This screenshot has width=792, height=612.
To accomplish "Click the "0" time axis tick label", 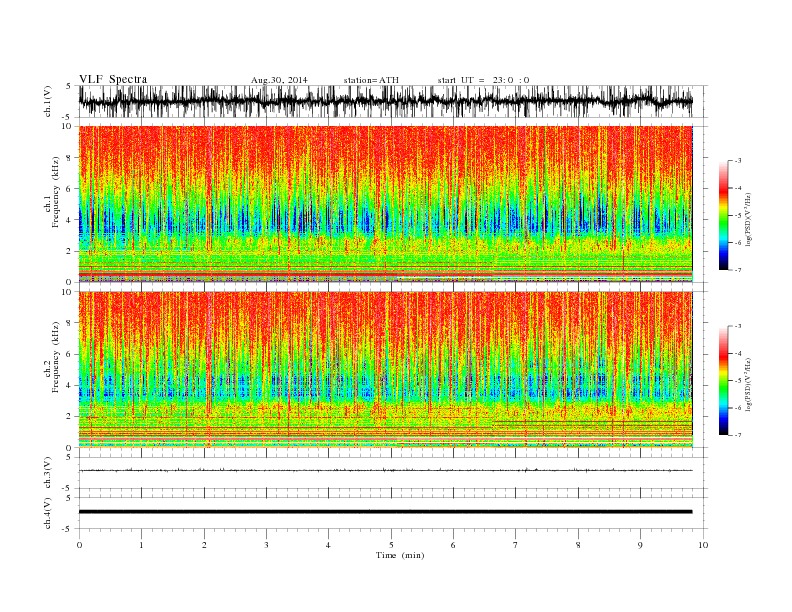I will [x=79, y=545].
